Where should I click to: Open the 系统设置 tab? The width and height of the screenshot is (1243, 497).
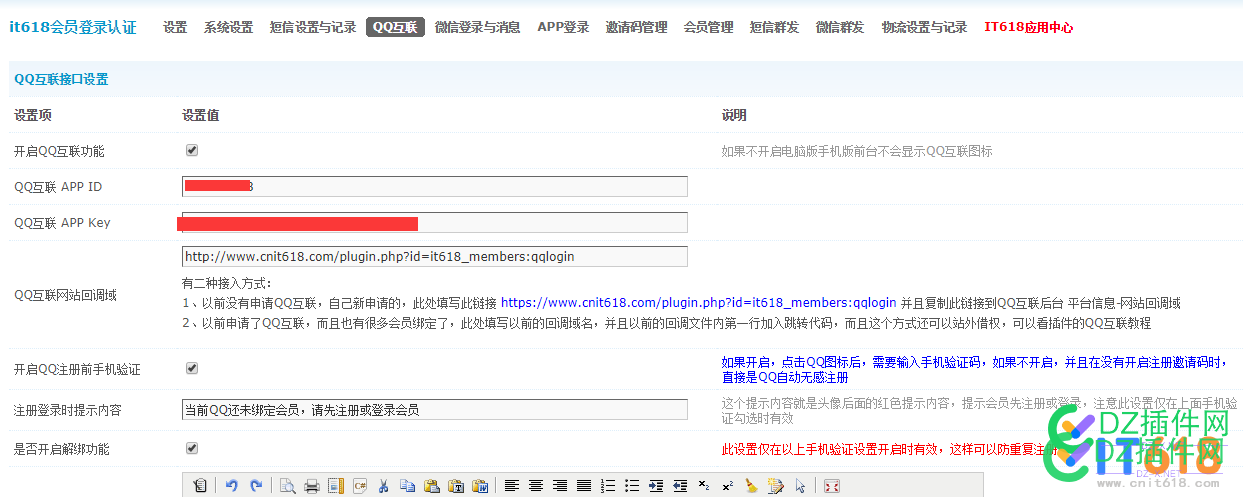228,27
